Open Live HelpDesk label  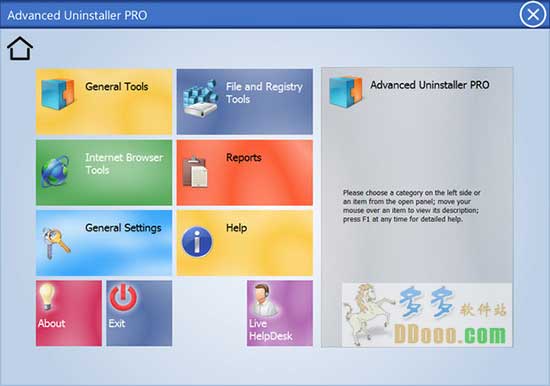(270, 330)
